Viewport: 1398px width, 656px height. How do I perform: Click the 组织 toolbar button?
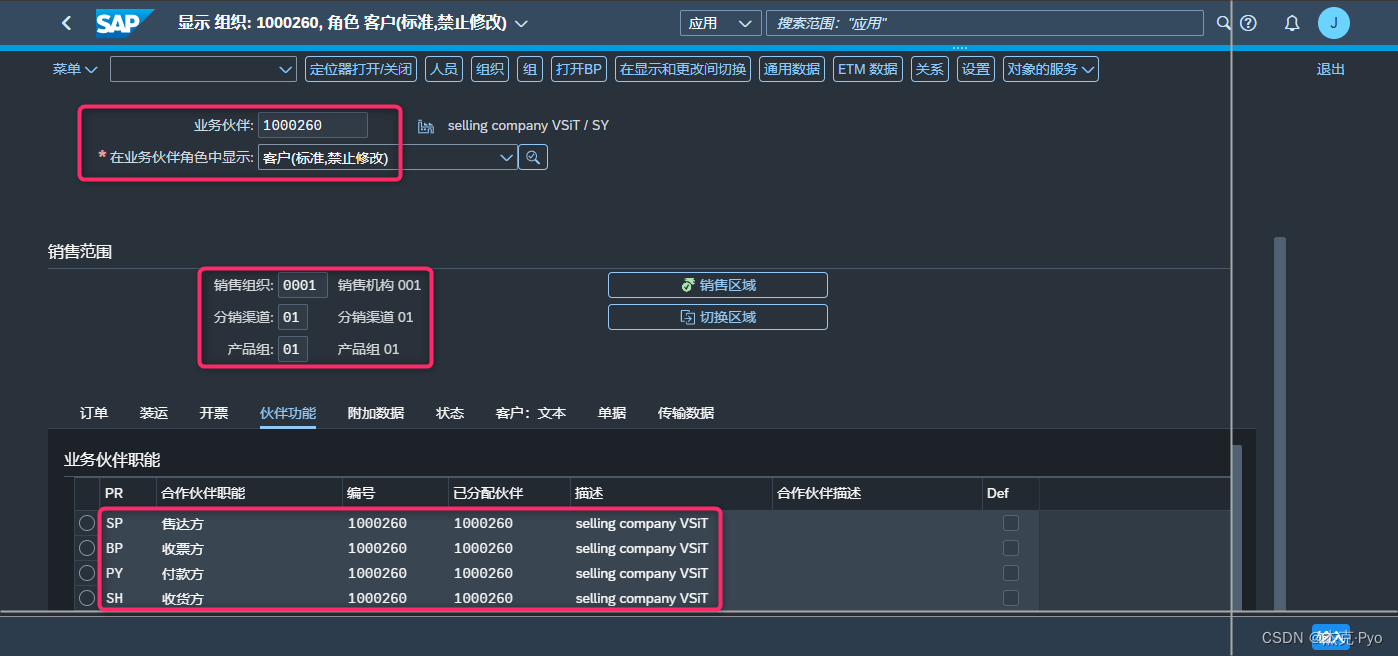click(x=490, y=69)
